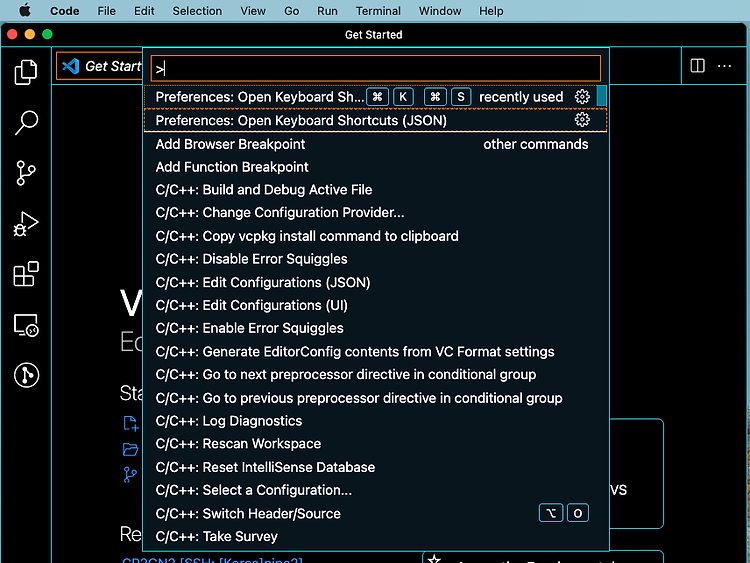Run Preferences: Open Keyboard Shortcuts recently used command

click(x=375, y=97)
